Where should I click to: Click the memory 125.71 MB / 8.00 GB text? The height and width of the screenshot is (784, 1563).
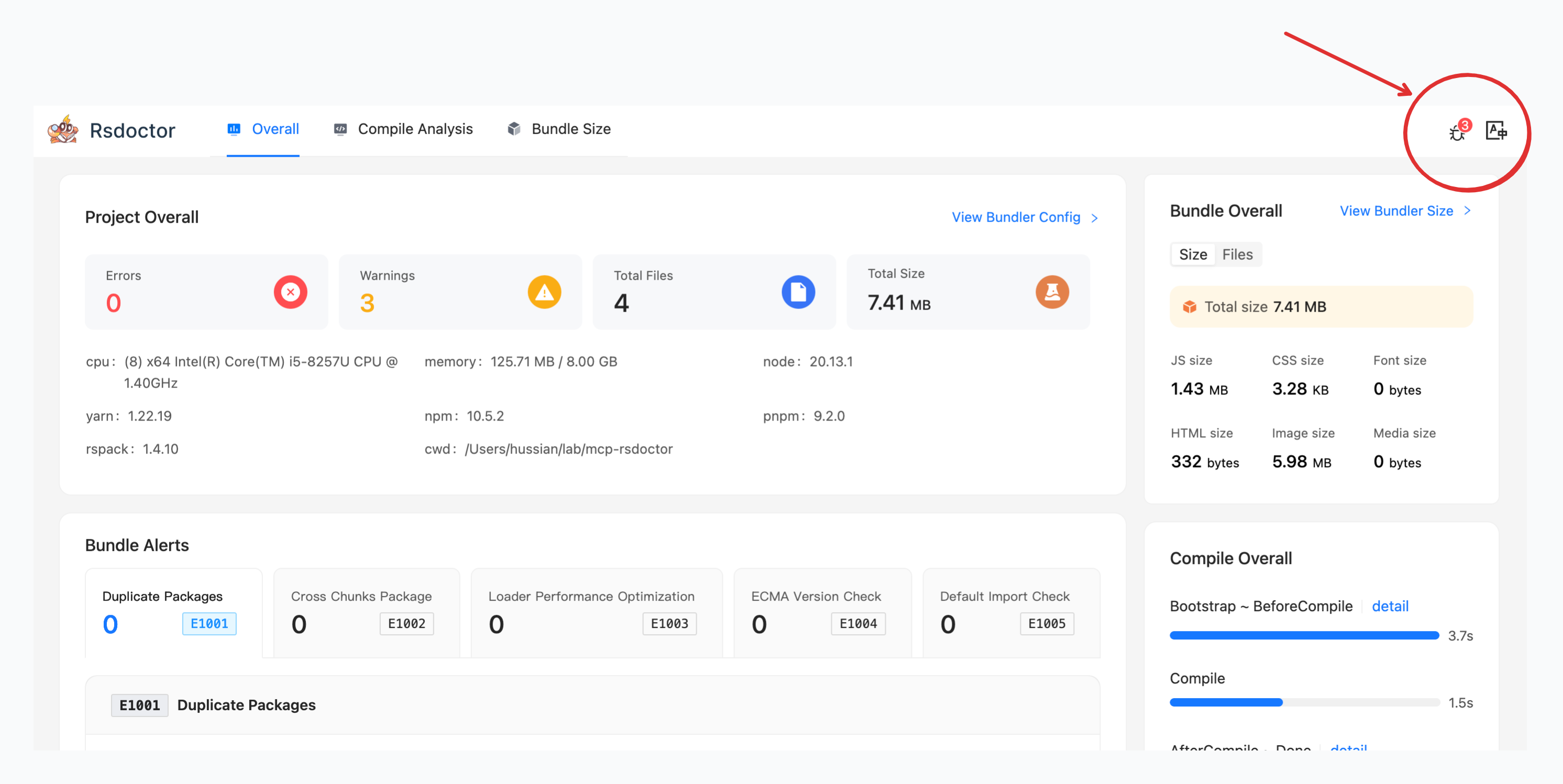553,362
